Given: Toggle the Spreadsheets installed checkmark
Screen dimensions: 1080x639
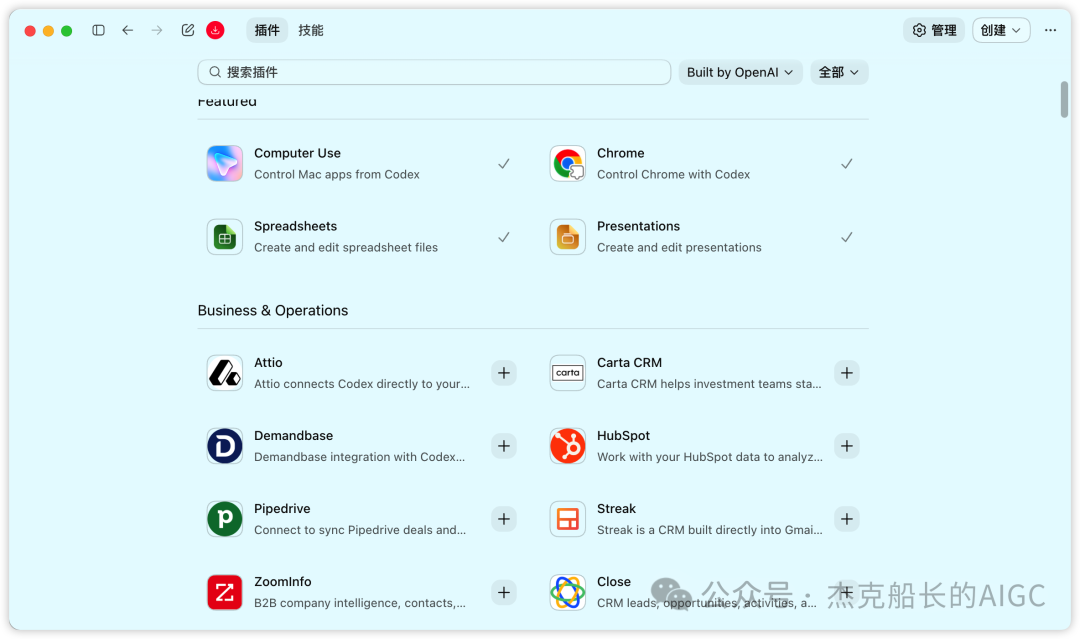Looking at the screenshot, I should pos(503,237).
